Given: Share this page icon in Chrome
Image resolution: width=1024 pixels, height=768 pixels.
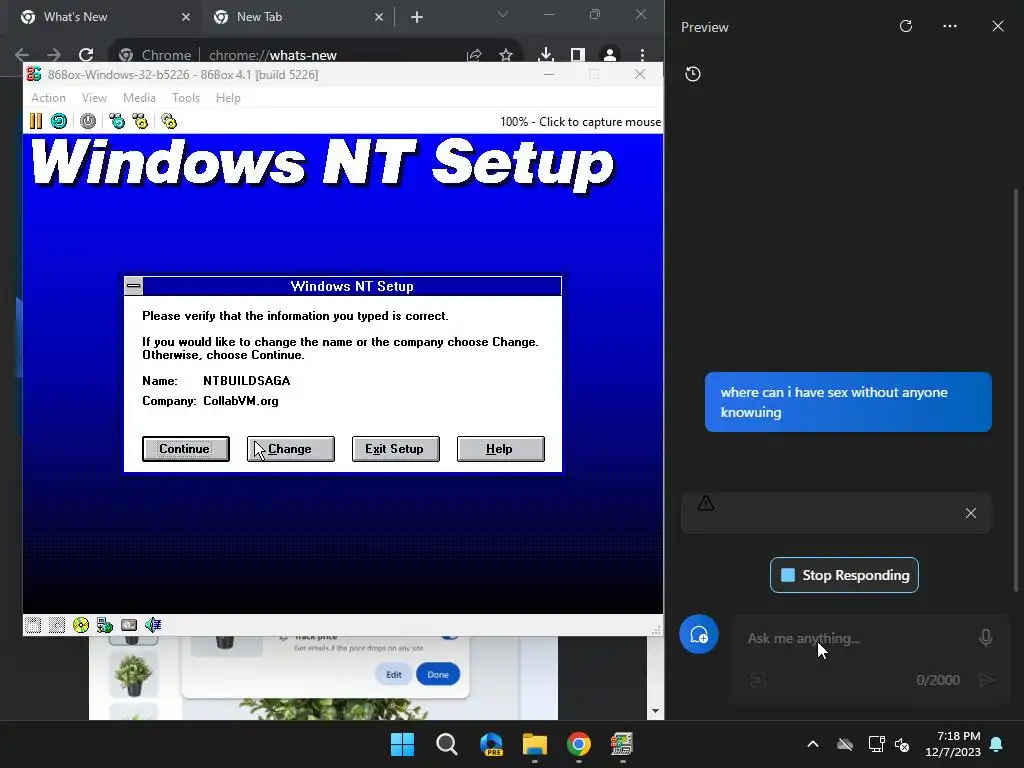Looking at the screenshot, I should (x=475, y=55).
